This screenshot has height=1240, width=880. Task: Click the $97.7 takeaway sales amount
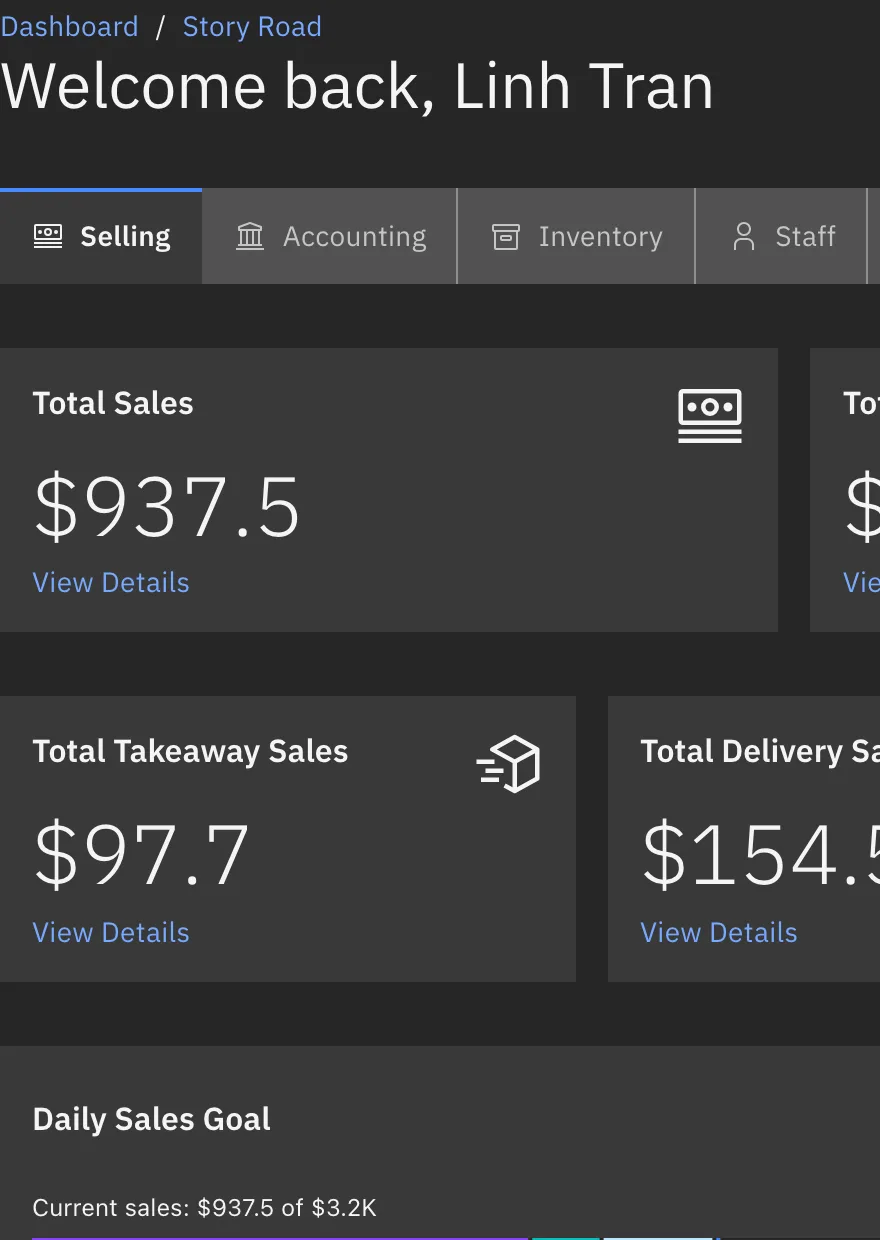pyautogui.click(x=141, y=856)
